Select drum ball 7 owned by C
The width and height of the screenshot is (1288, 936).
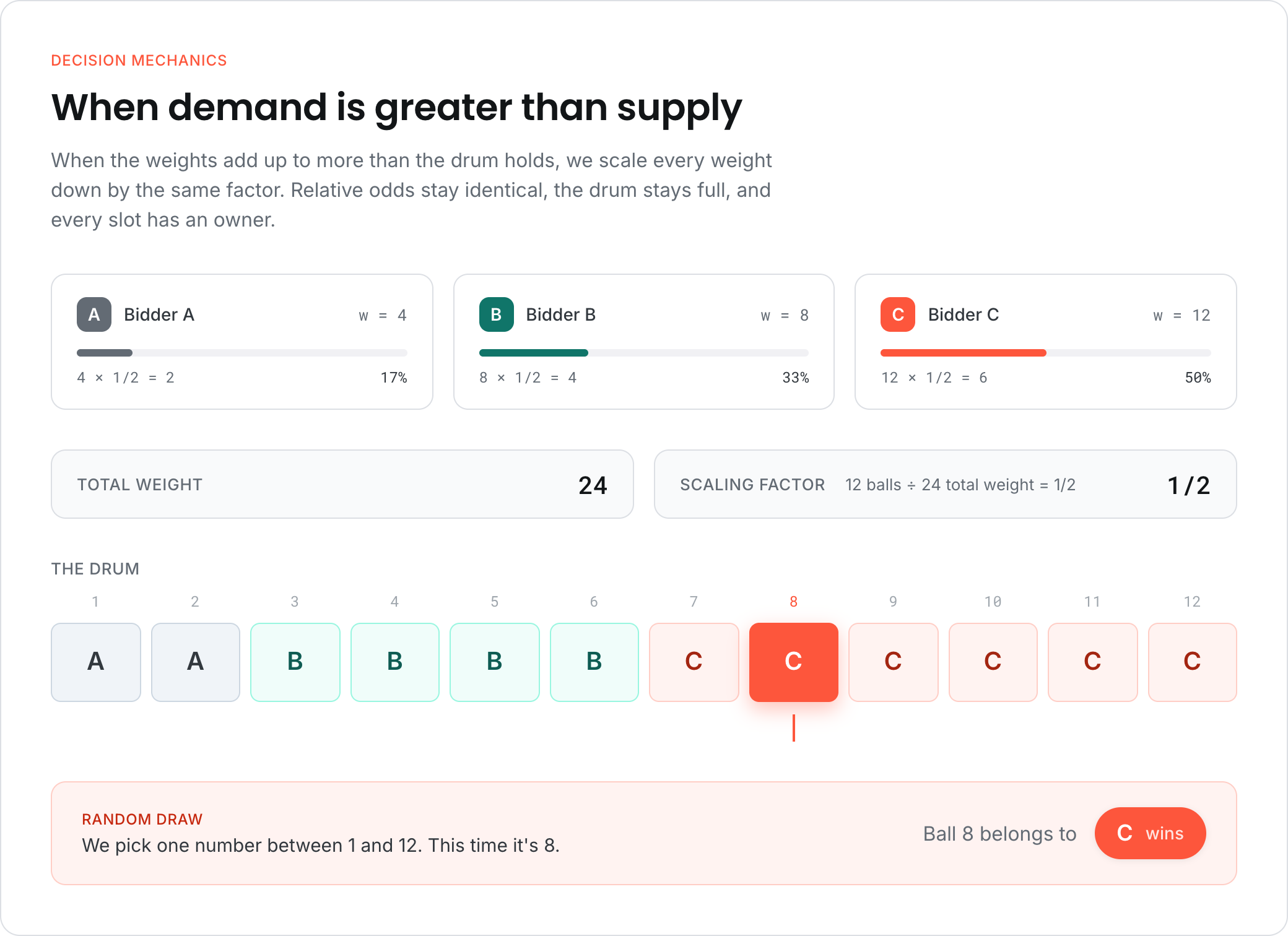[x=694, y=662]
